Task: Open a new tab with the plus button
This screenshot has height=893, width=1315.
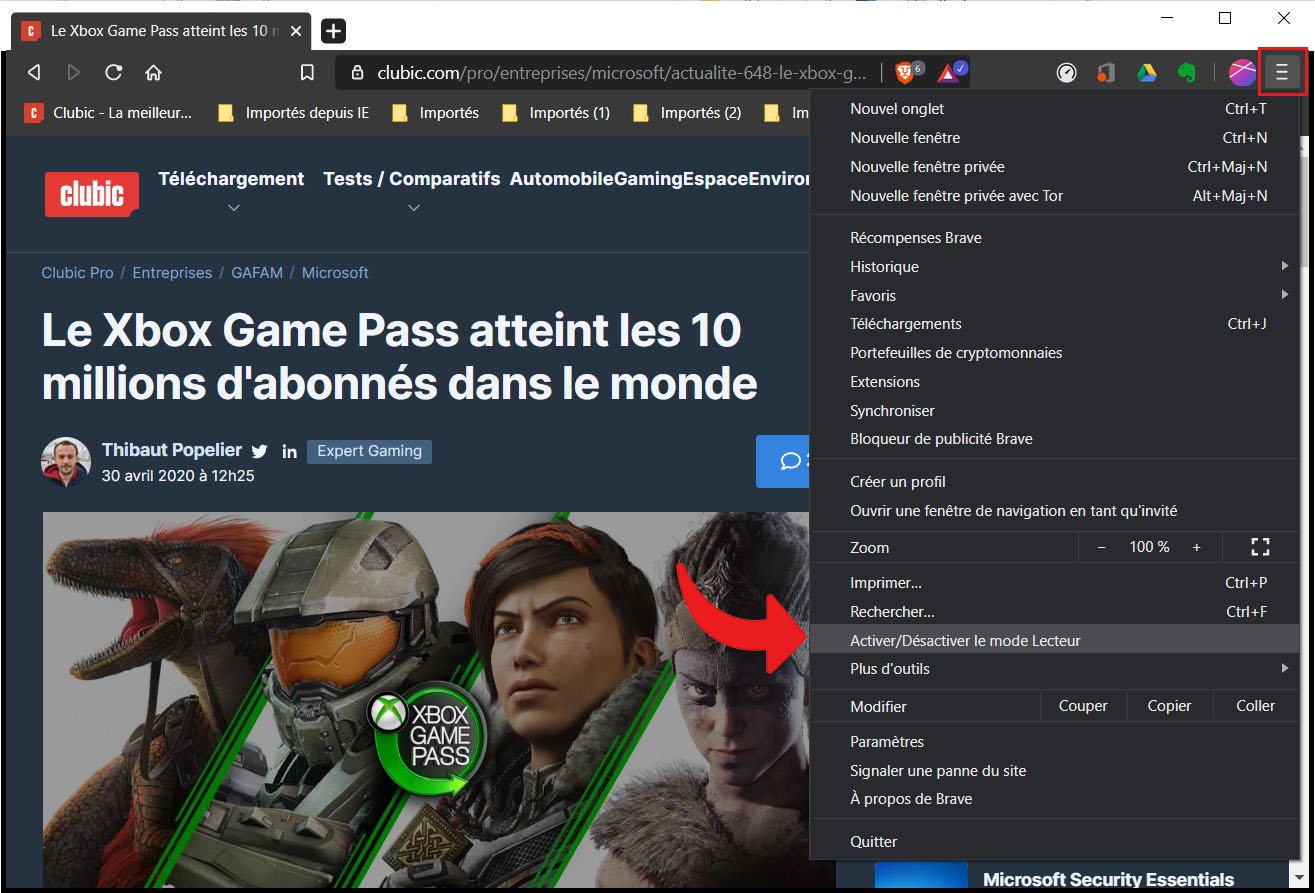Action: [332, 31]
